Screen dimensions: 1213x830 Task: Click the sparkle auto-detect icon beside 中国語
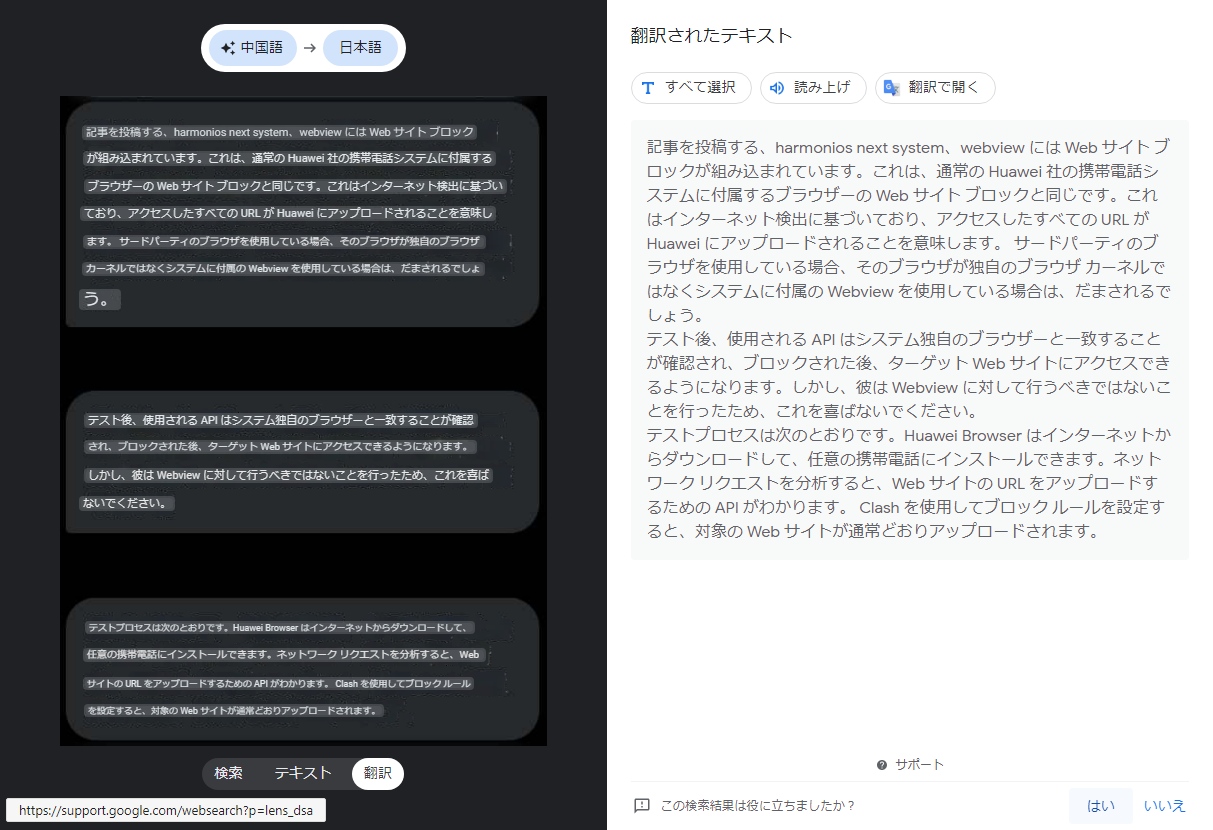pos(227,48)
